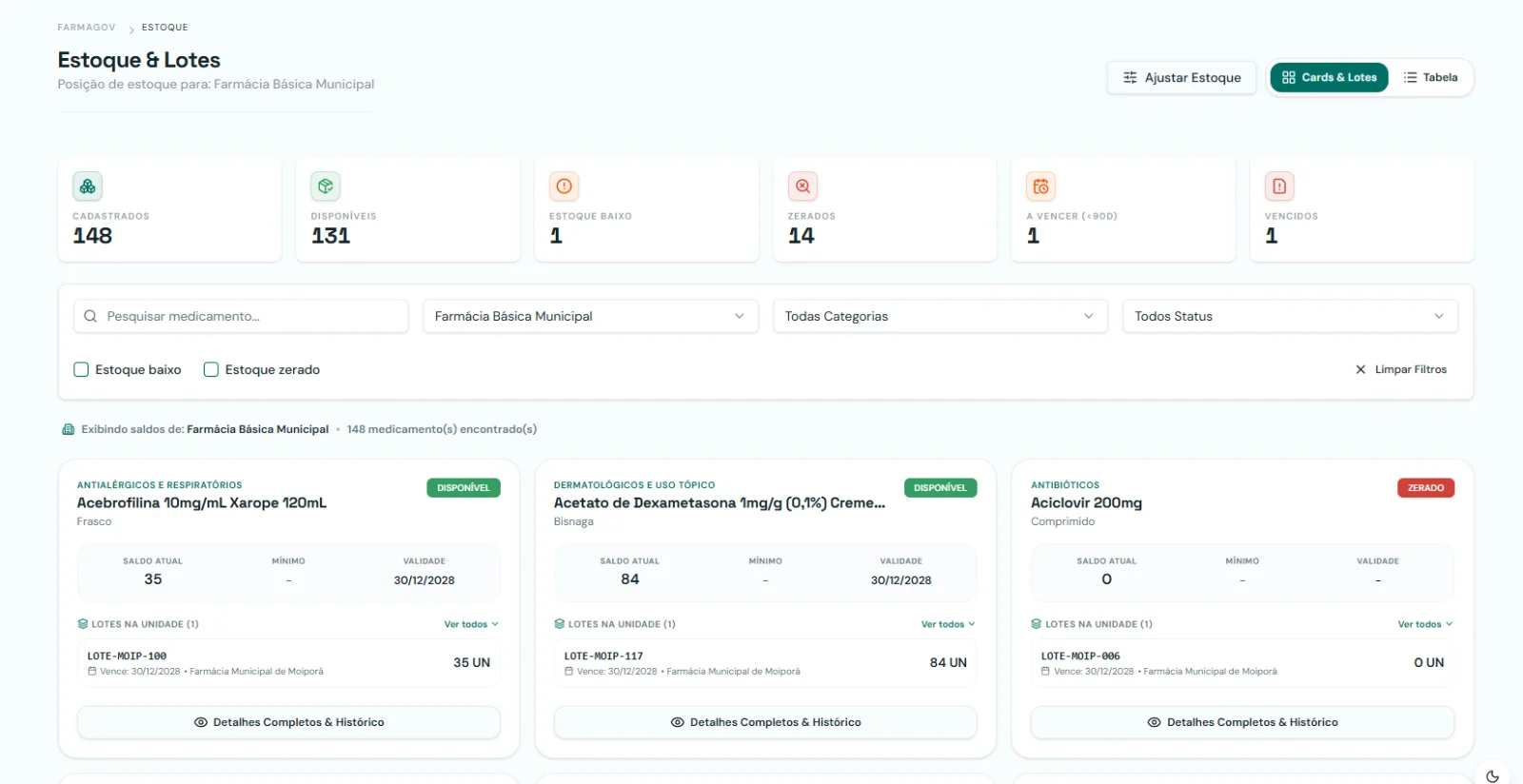Open Detalhes Completos & Histórico for Acebrofilina
Image resolution: width=1523 pixels, height=784 pixels.
point(288,722)
